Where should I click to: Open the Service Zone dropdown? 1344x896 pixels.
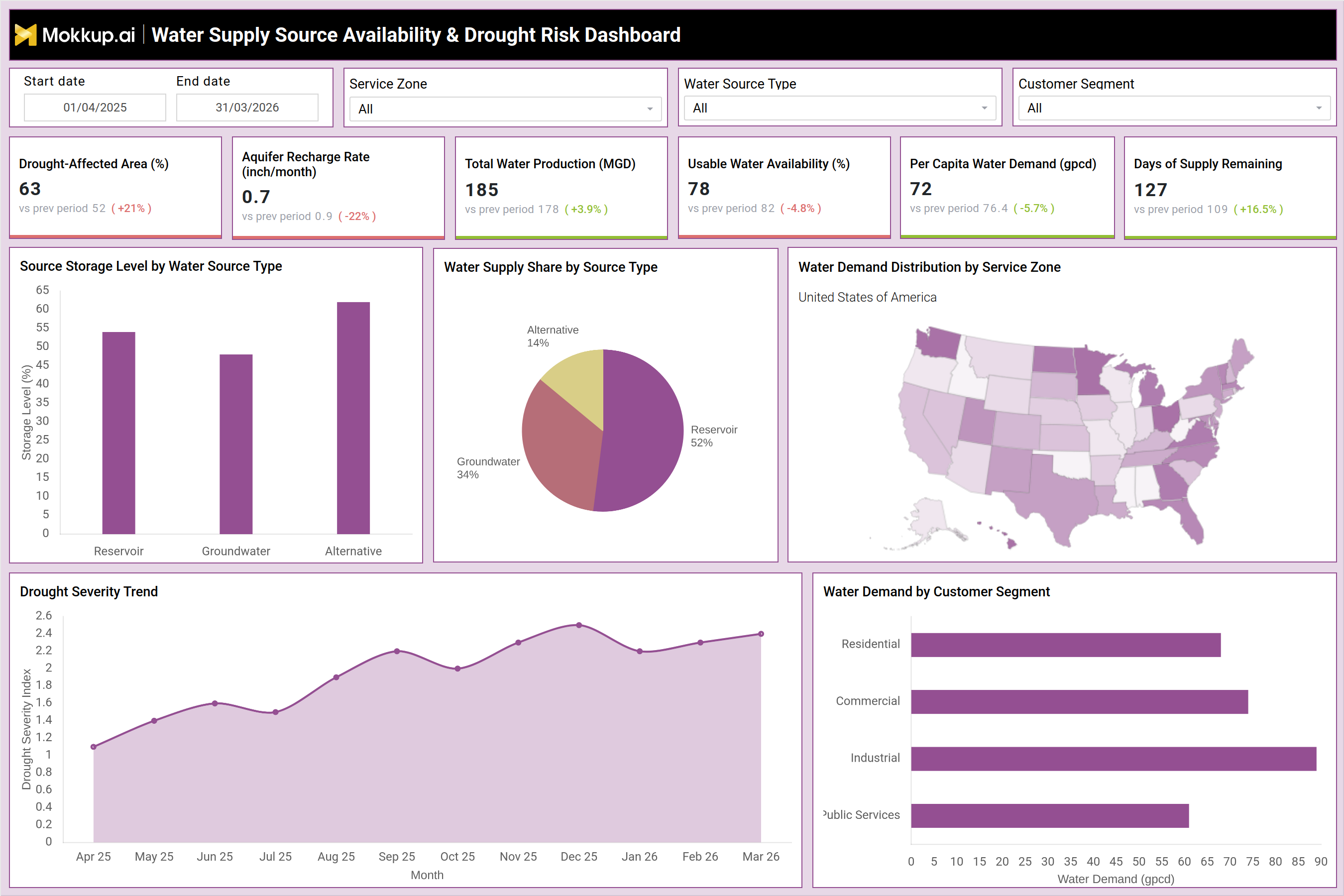pos(505,109)
